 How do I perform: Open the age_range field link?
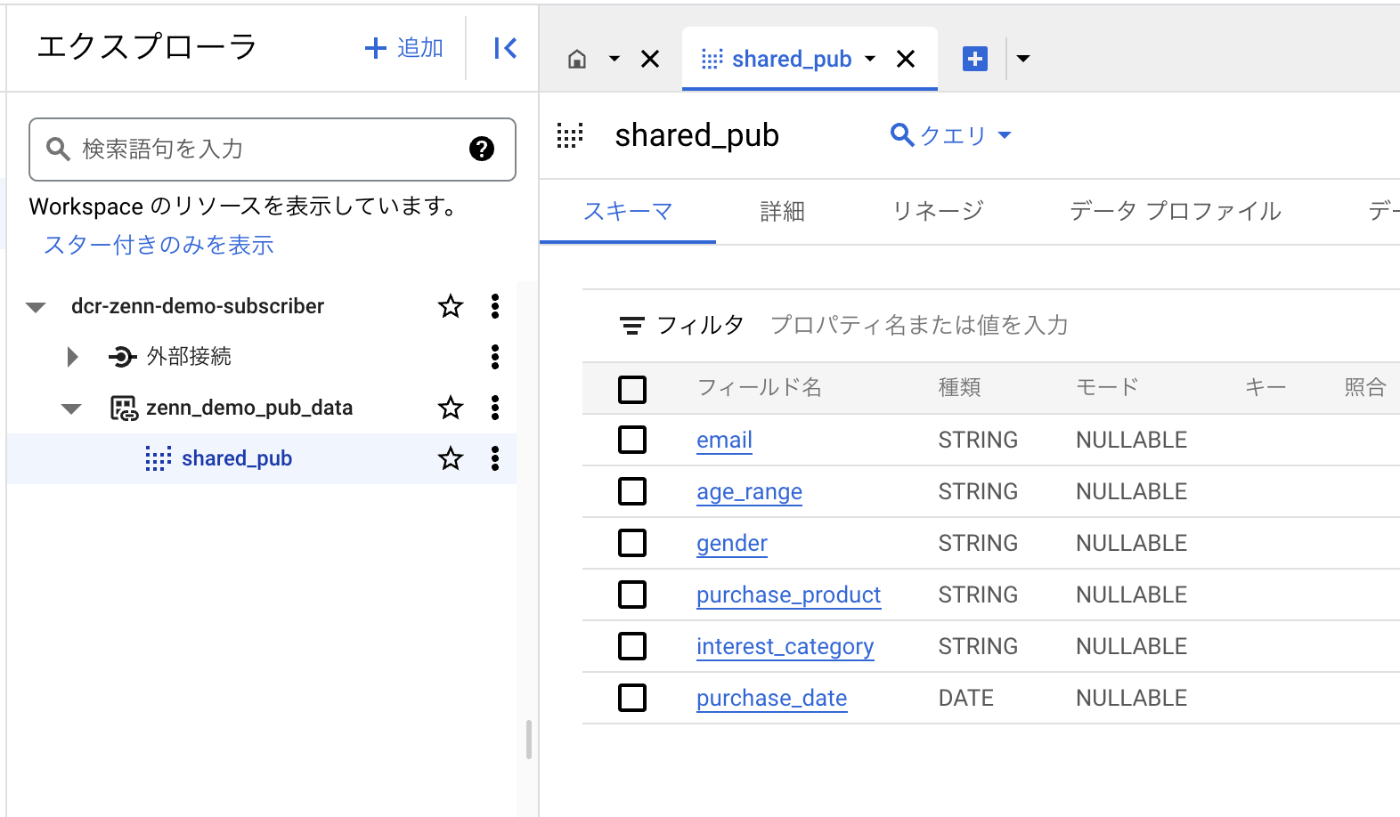click(749, 492)
